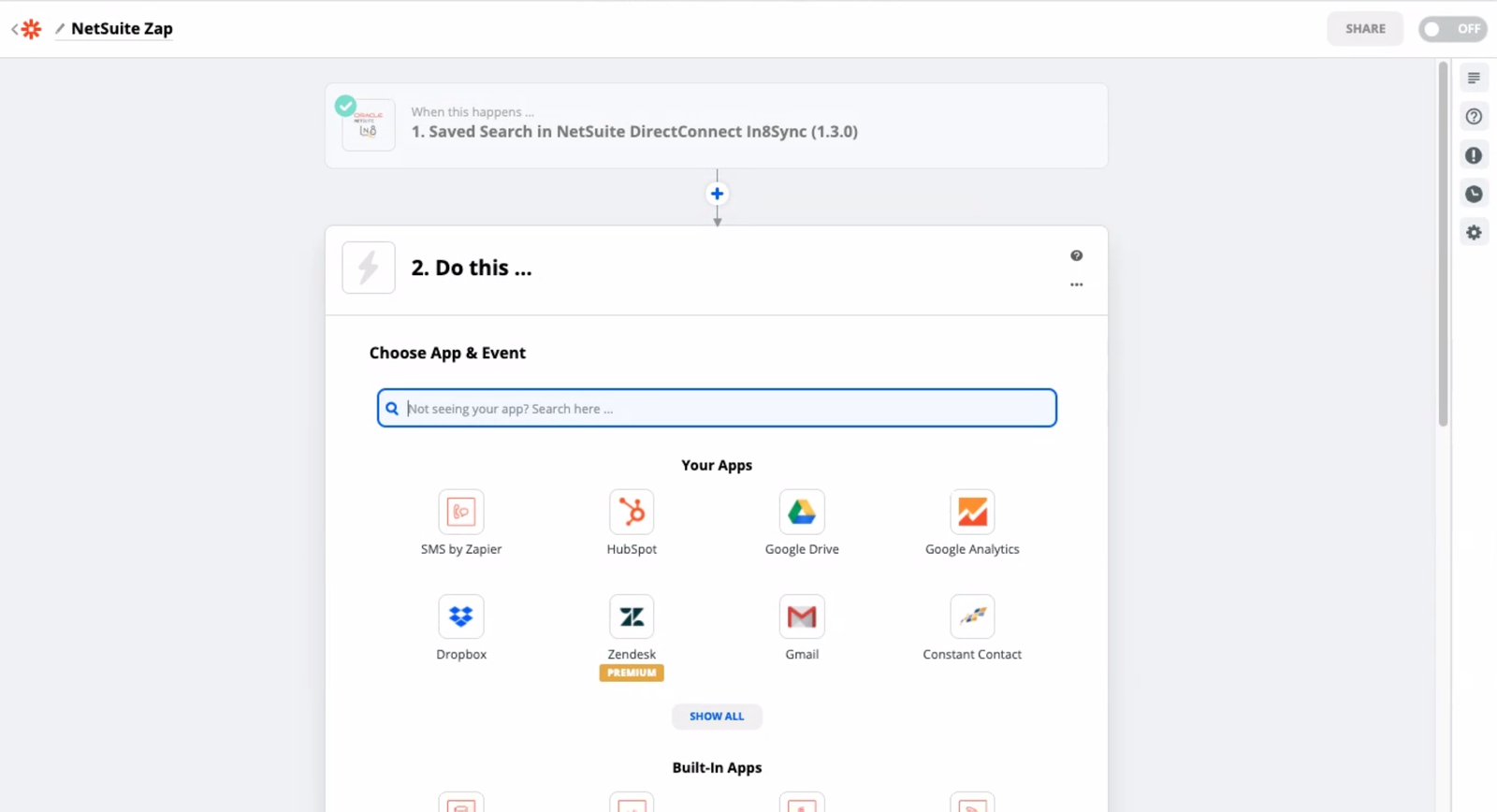
Task: Select the Constant Contact app
Action: (x=972, y=628)
